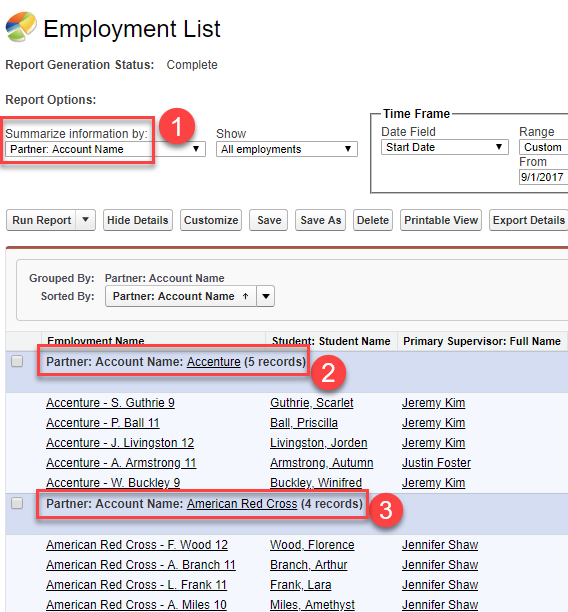Open the American Red Cross account link
Image resolution: width=568 pixels, height=612 pixels.
pos(242,504)
